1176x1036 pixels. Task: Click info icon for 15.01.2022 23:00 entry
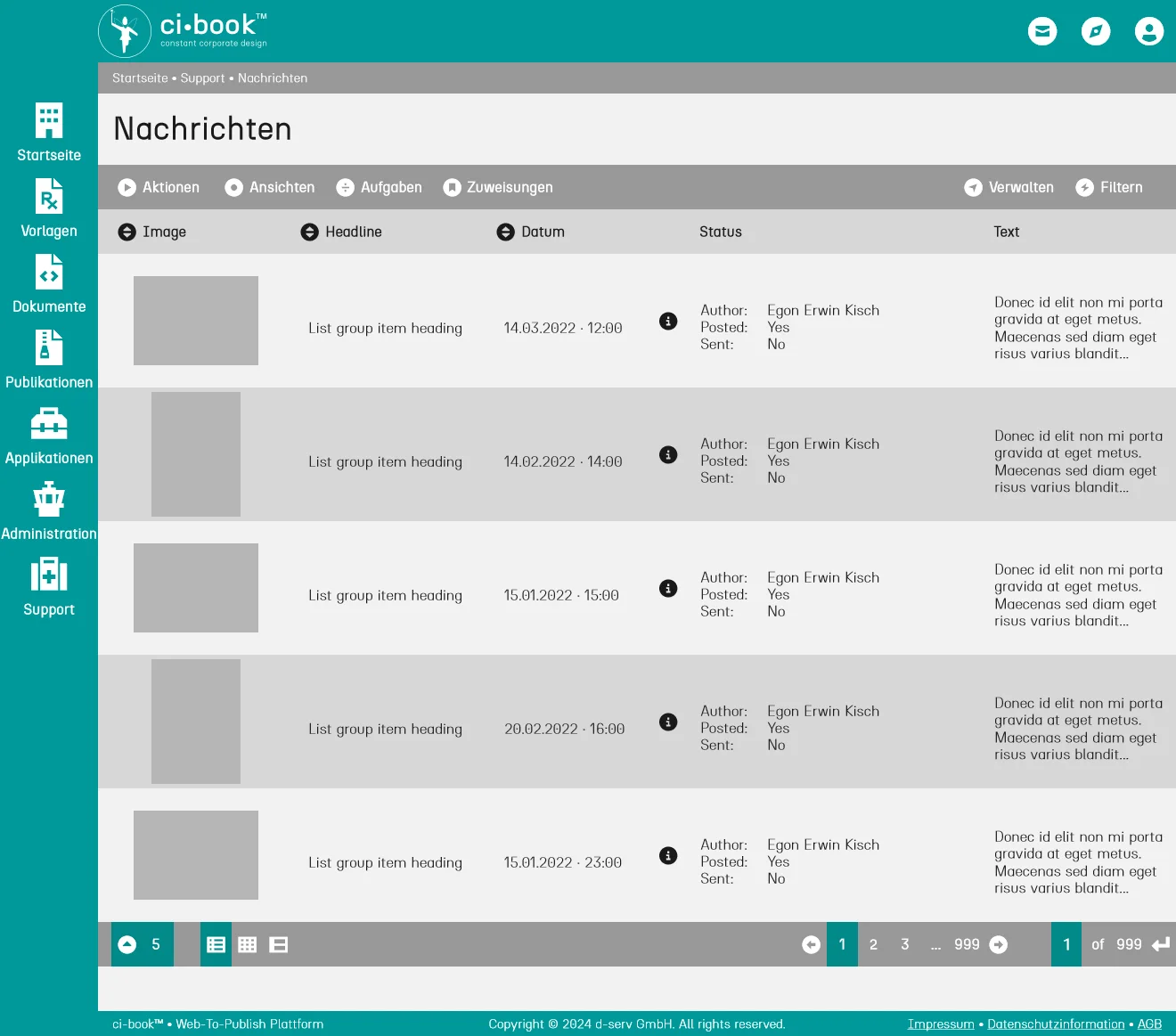(668, 855)
